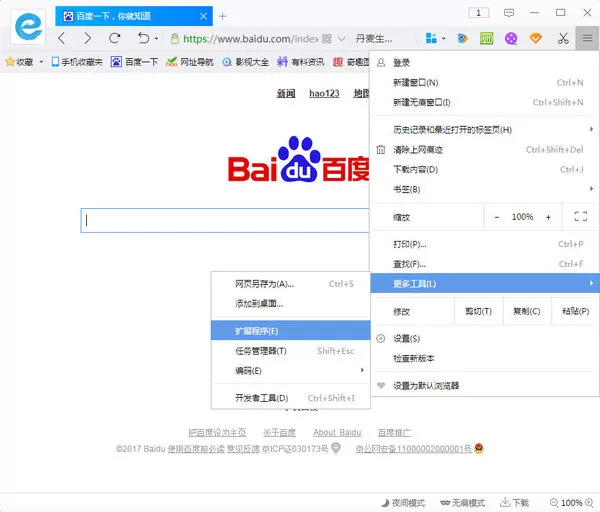Click the 复制(C) button

point(527,311)
